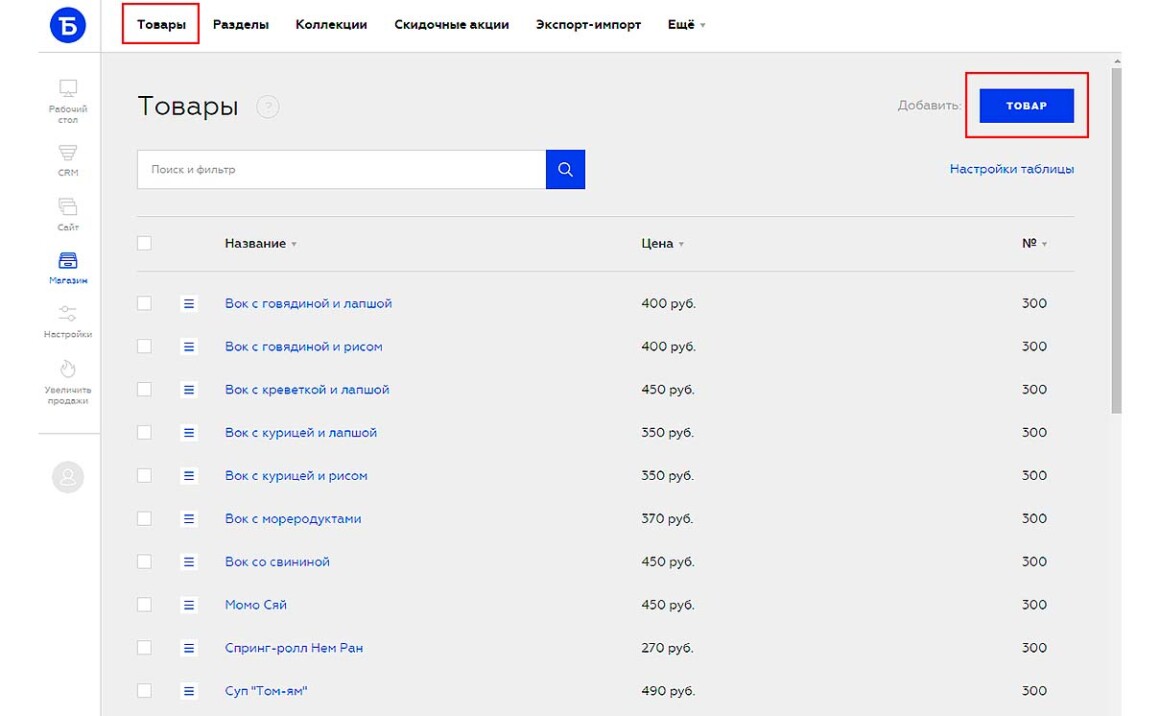Open row menu for Суп "Том-ям"
This screenshot has width=1160, height=716.
coord(189,691)
